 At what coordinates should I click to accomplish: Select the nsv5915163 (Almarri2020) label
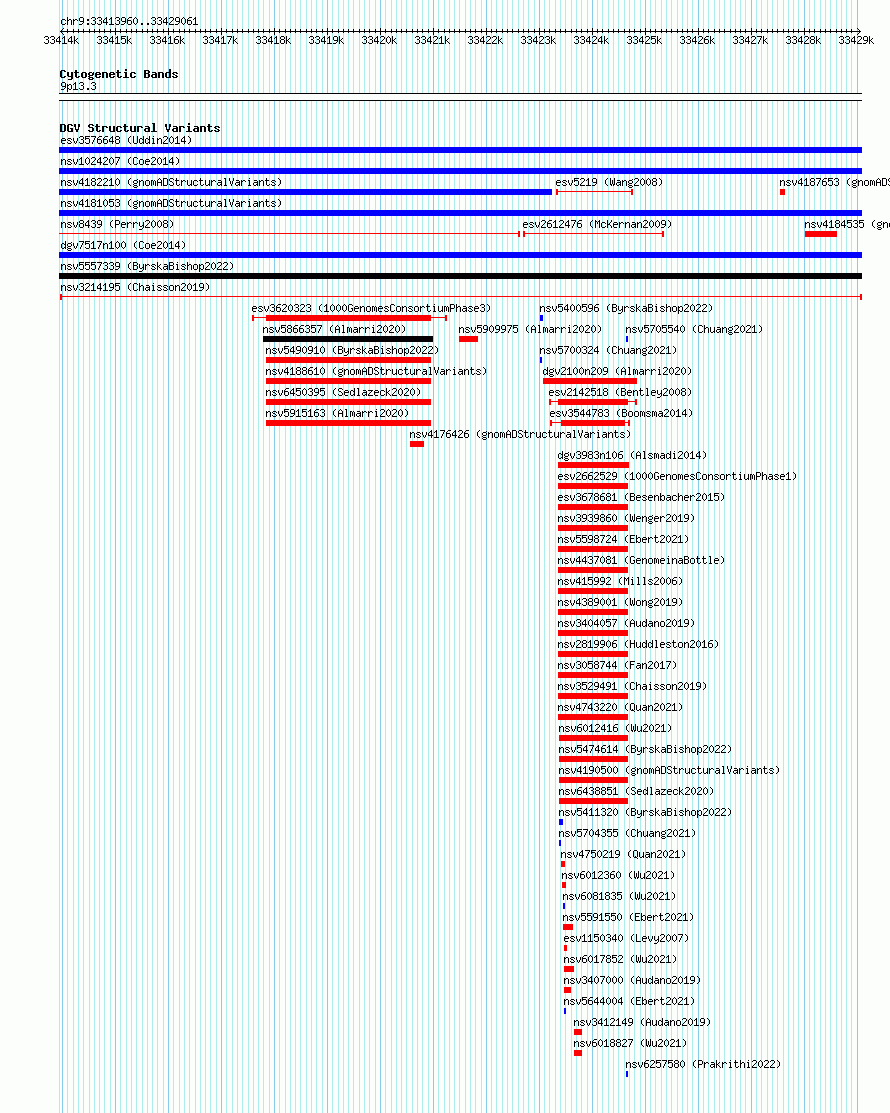point(337,413)
